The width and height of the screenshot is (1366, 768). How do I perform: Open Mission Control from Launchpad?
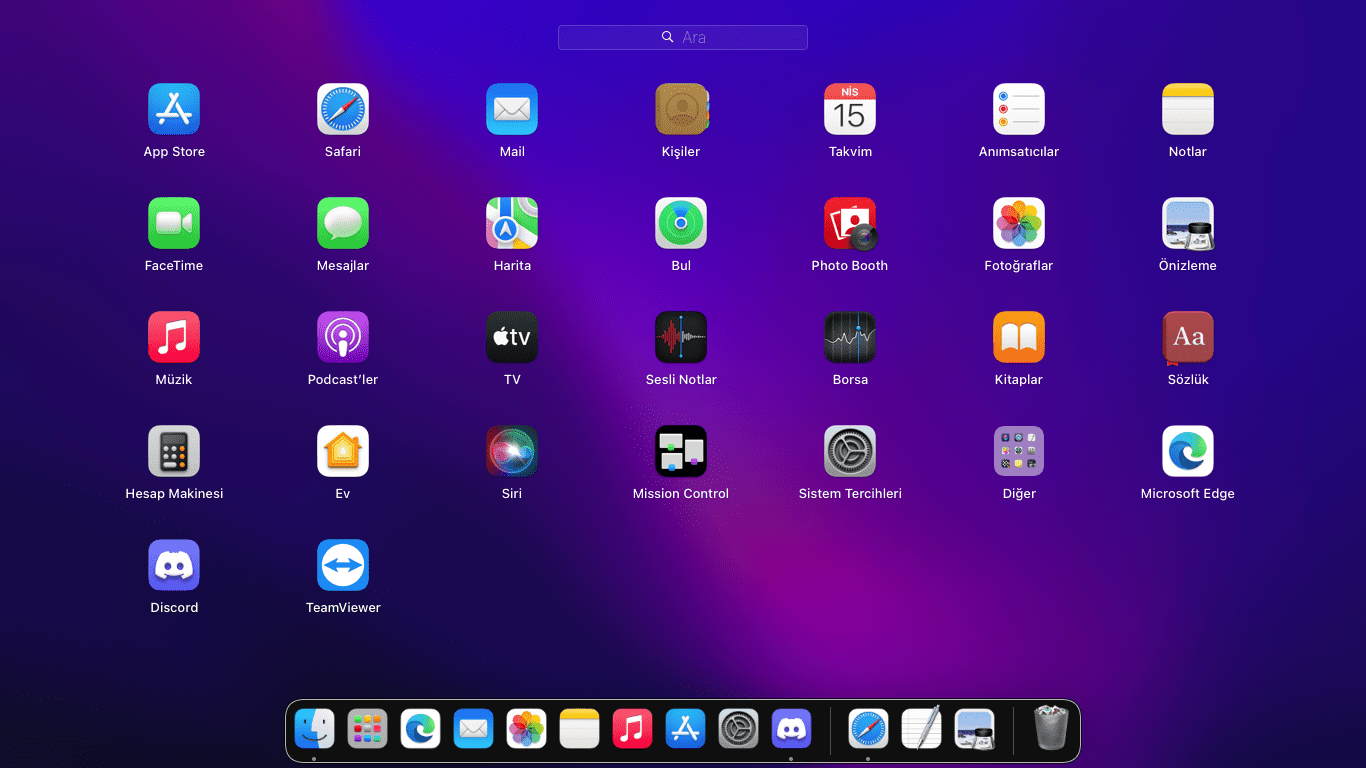[681, 451]
